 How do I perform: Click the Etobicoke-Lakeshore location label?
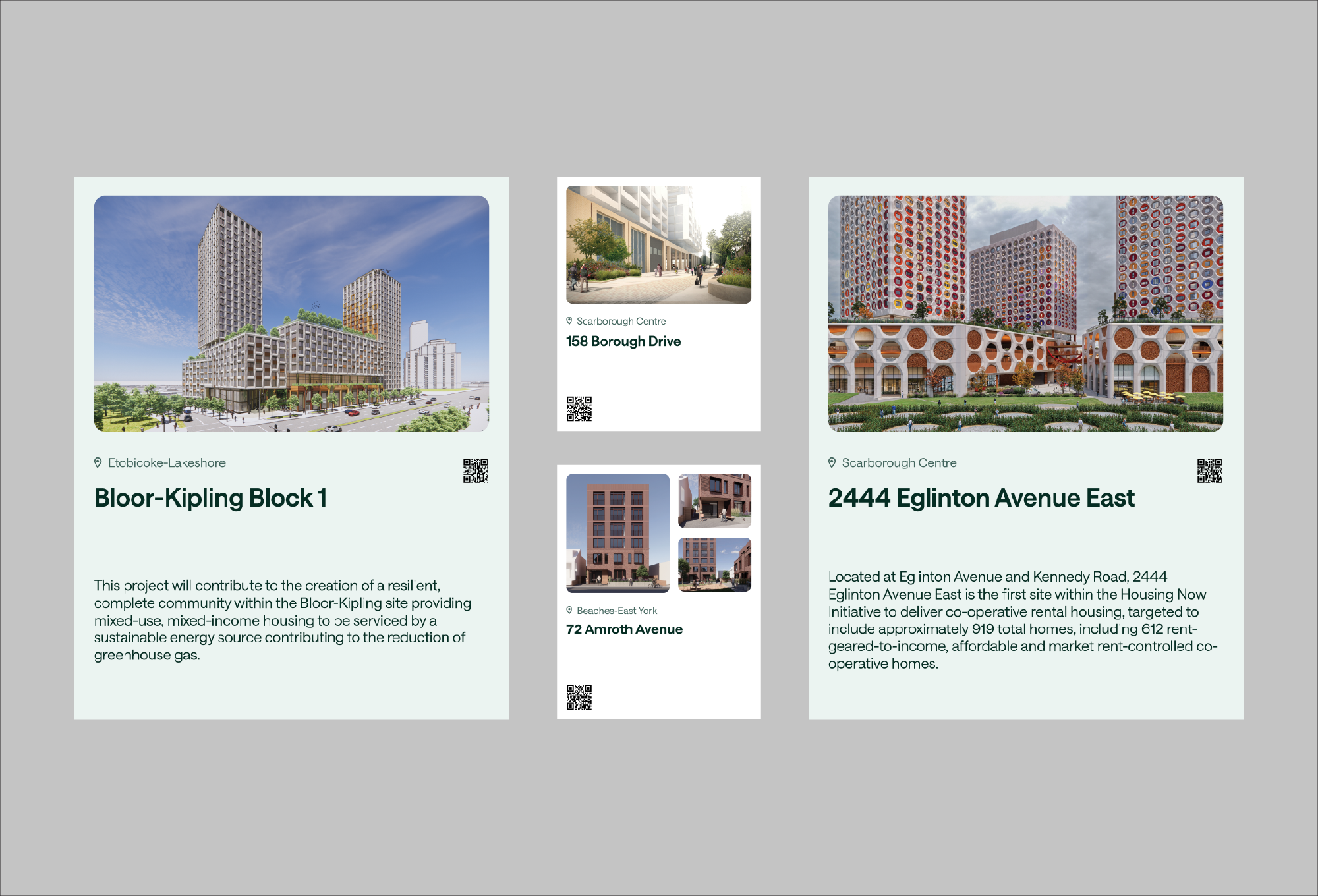coord(167,462)
